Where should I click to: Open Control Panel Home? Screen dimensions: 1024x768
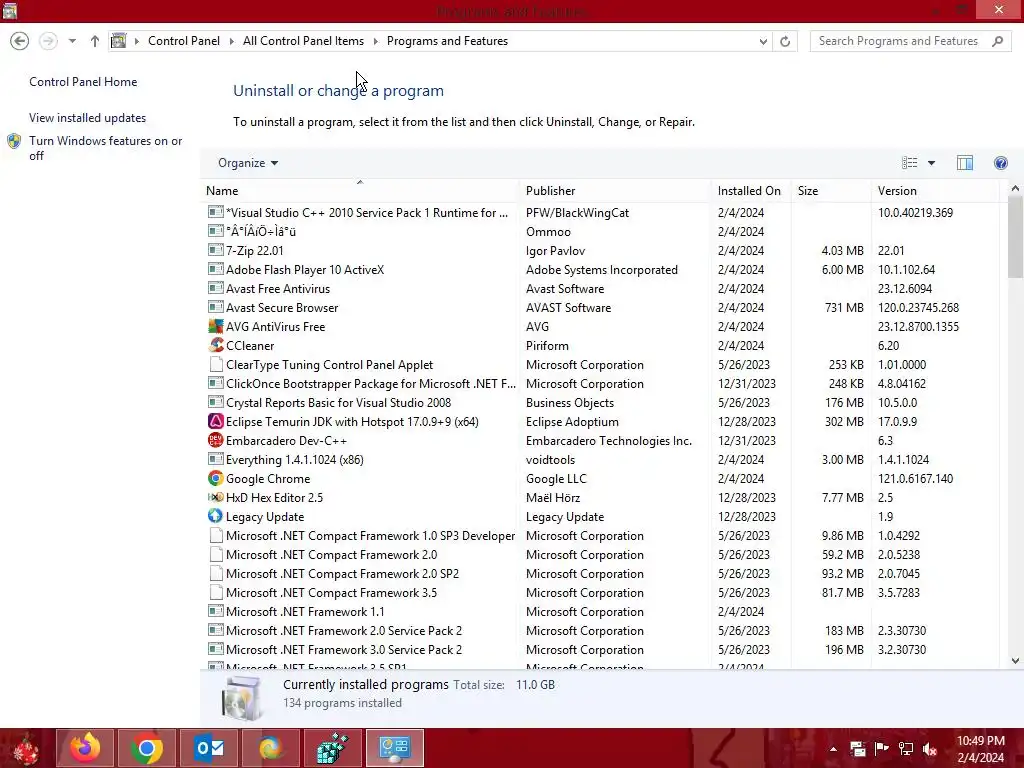[x=83, y=82]
